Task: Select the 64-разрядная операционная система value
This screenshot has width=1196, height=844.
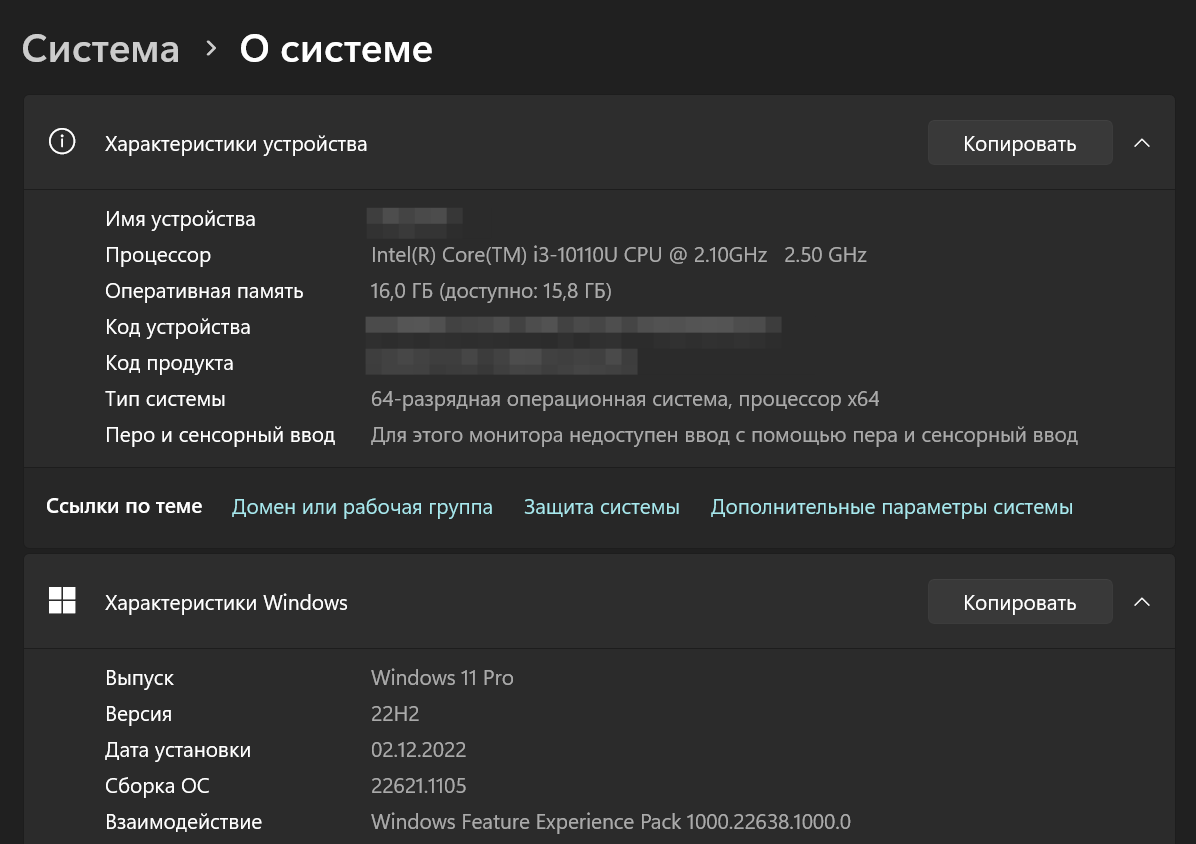Action: [625, 400]
